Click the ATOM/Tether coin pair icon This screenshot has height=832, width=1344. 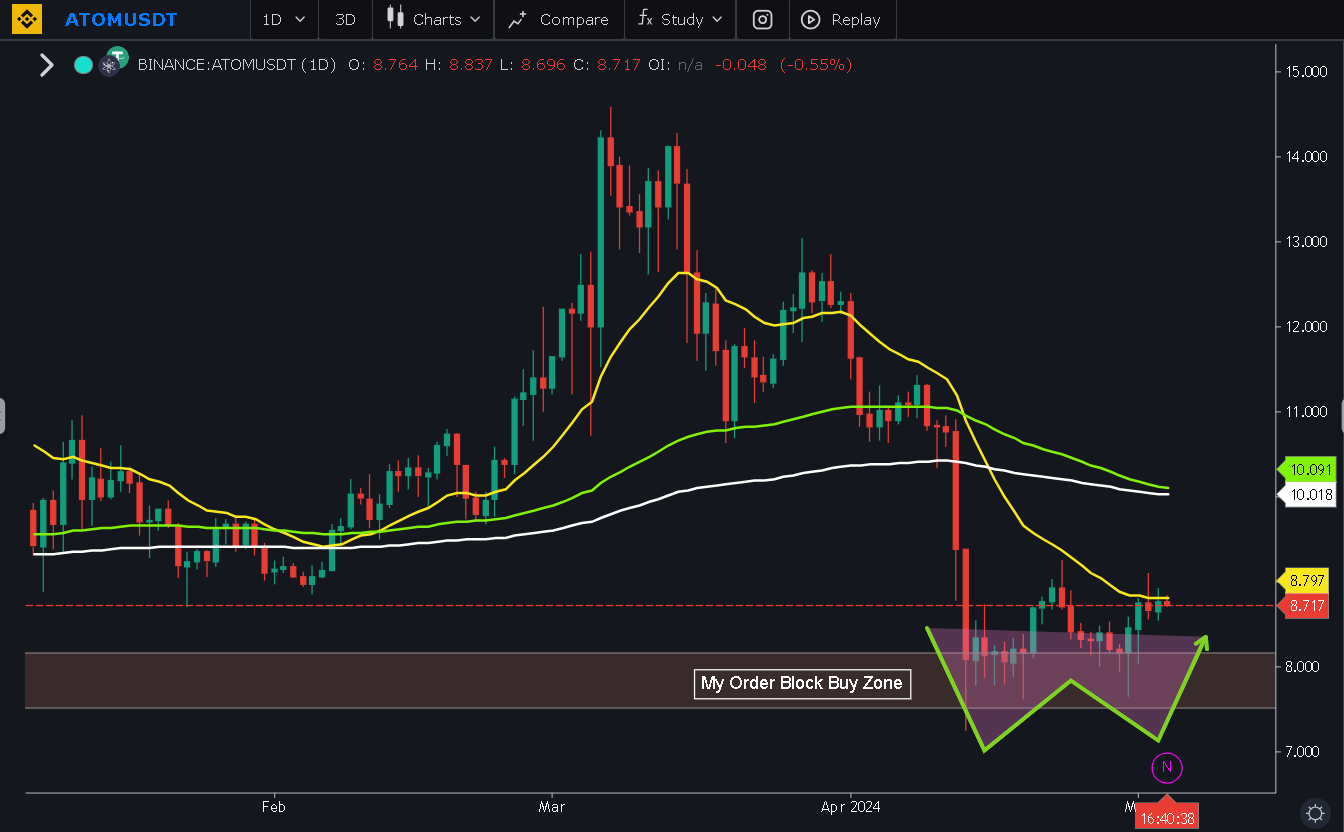tap(113, 61)
